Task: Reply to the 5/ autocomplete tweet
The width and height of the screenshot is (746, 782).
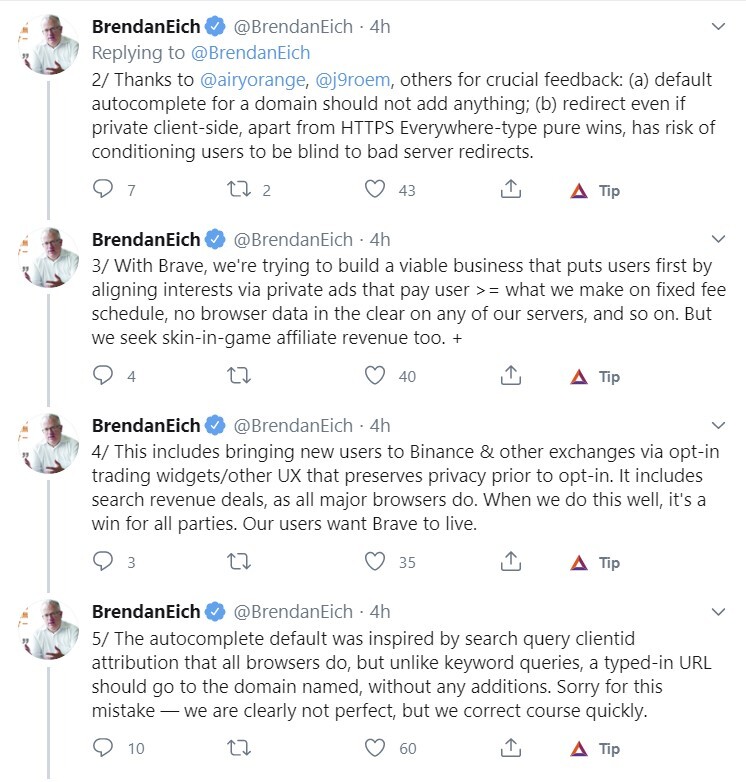Action: [x=103, y=748]
